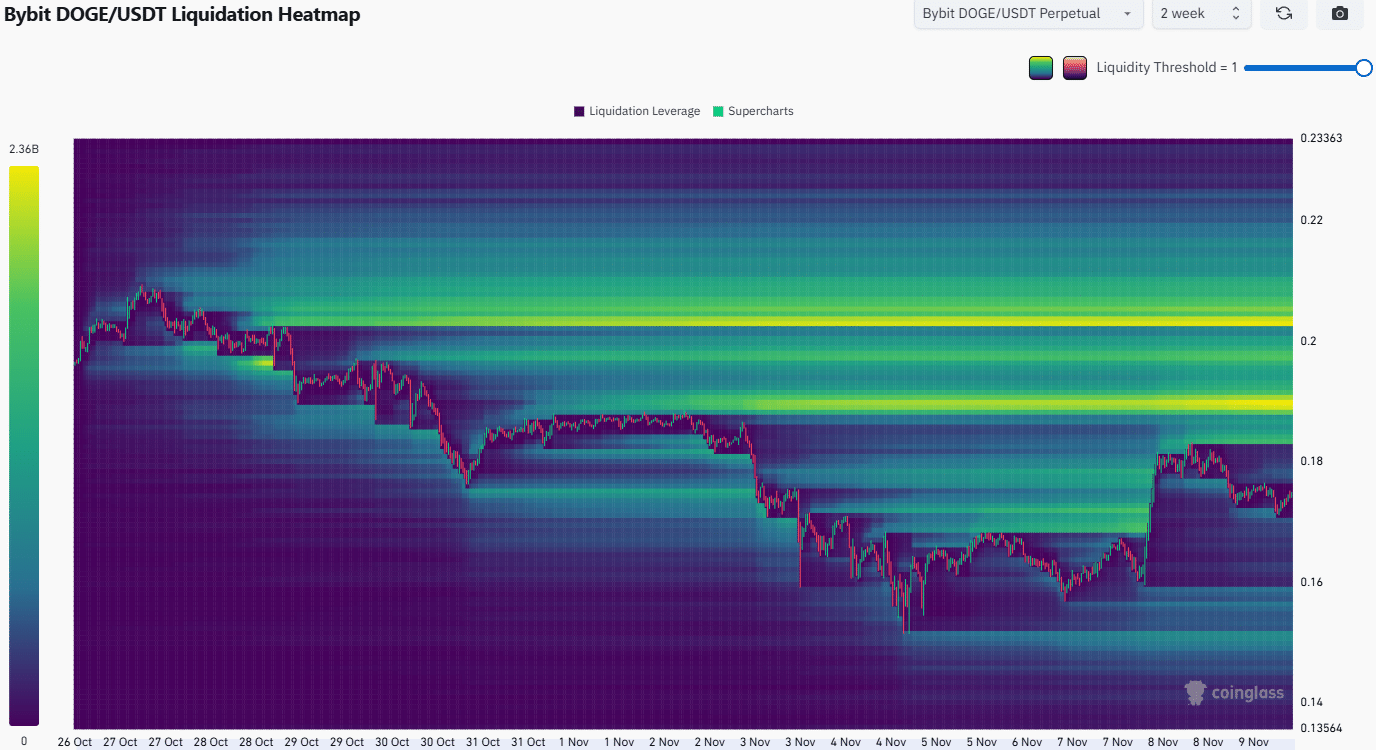1376x750 pixels.
Task: Select the pink-red heatmap colormap
Action: tap(1074, 67)
